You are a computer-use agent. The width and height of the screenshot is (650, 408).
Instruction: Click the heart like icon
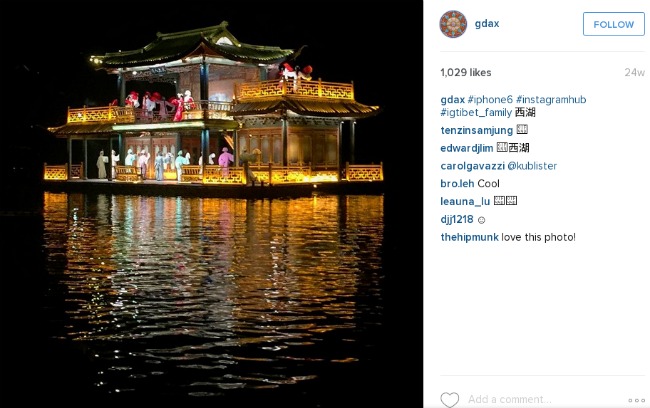click(449, 400)
